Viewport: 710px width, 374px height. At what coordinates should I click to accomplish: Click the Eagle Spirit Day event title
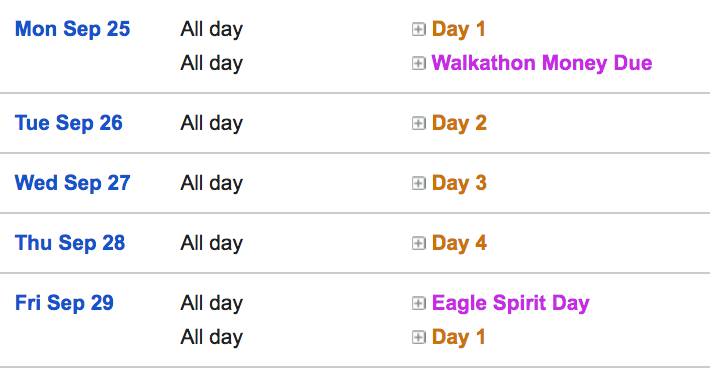point(510,303)
